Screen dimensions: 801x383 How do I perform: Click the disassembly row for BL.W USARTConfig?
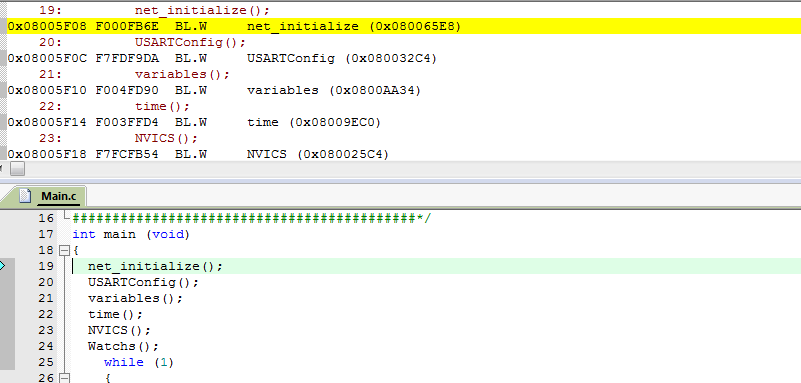click(222, 58)
